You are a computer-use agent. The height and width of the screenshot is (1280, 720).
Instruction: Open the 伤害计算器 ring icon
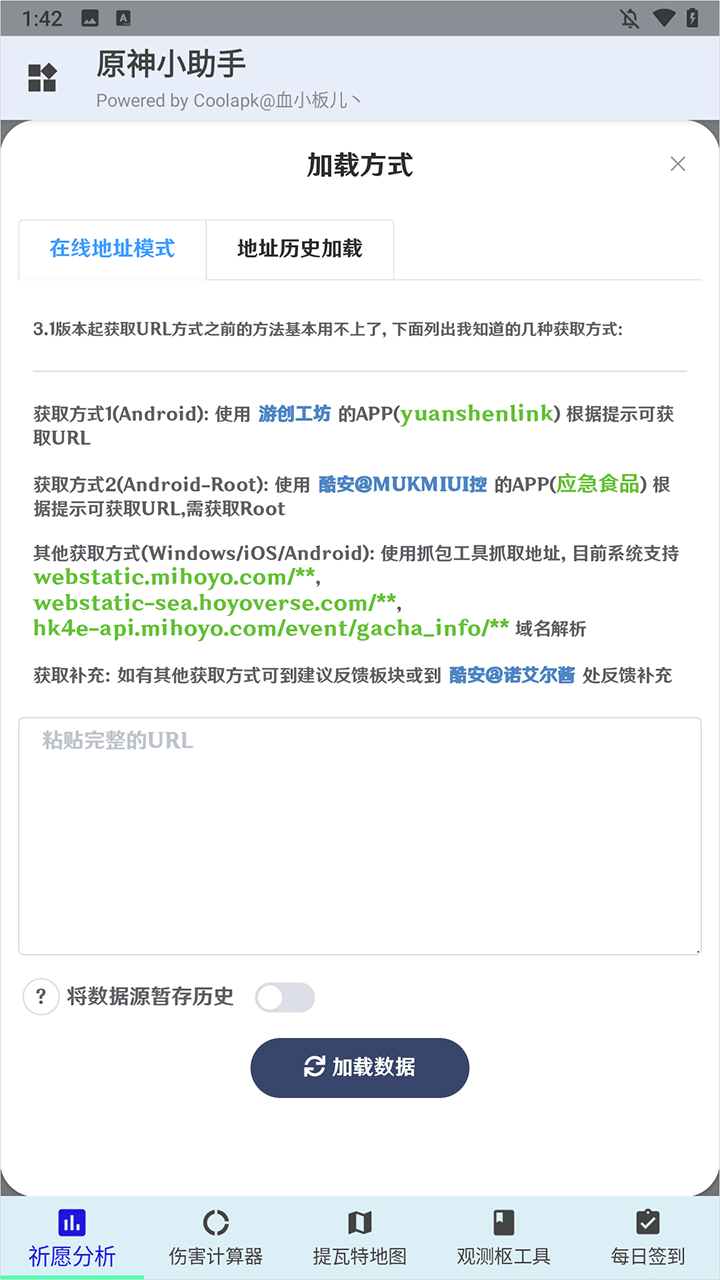coord(216,1221)
